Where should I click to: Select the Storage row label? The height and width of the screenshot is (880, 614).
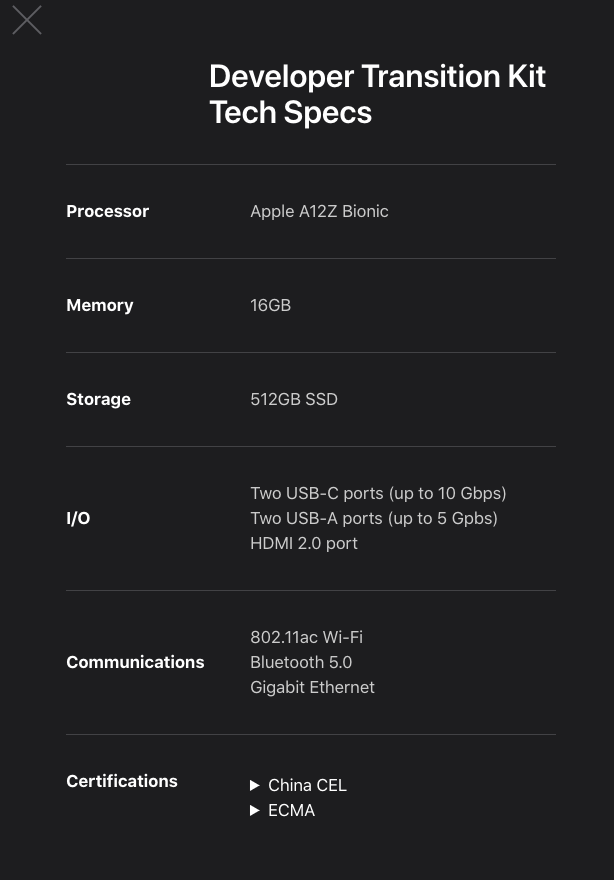coord(99,400)
